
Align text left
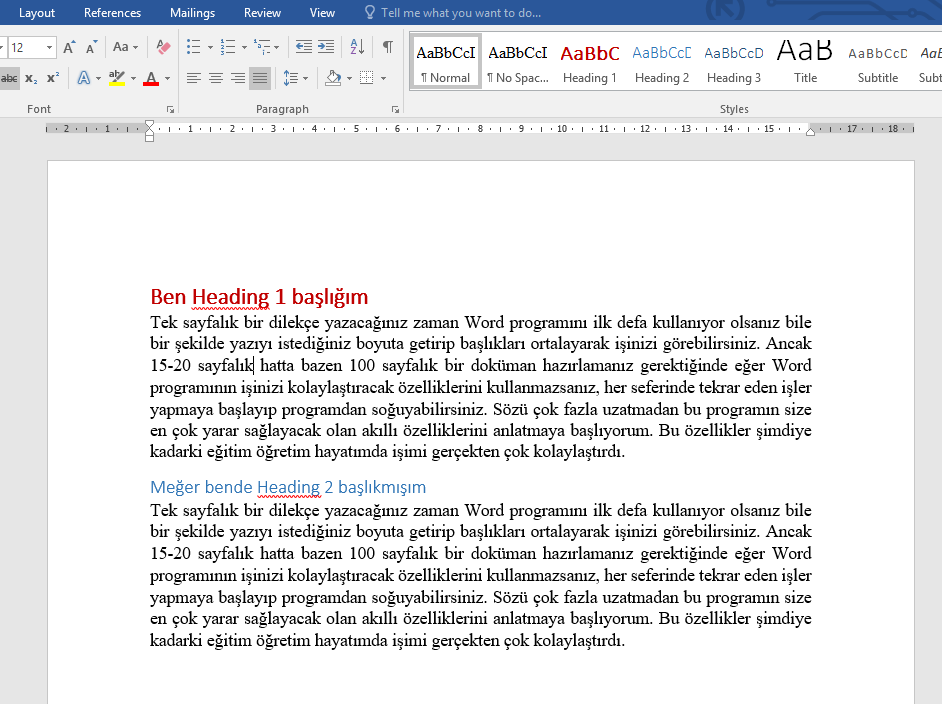click(193, 78)
